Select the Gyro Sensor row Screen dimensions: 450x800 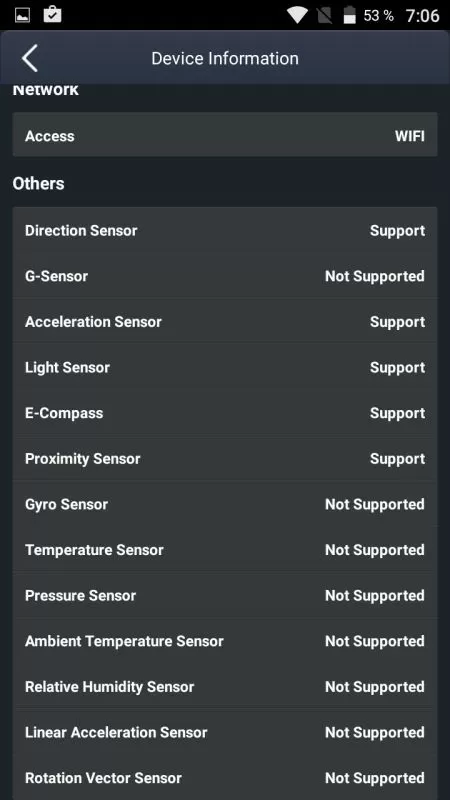pyautogui.click(x=225, y=504)
